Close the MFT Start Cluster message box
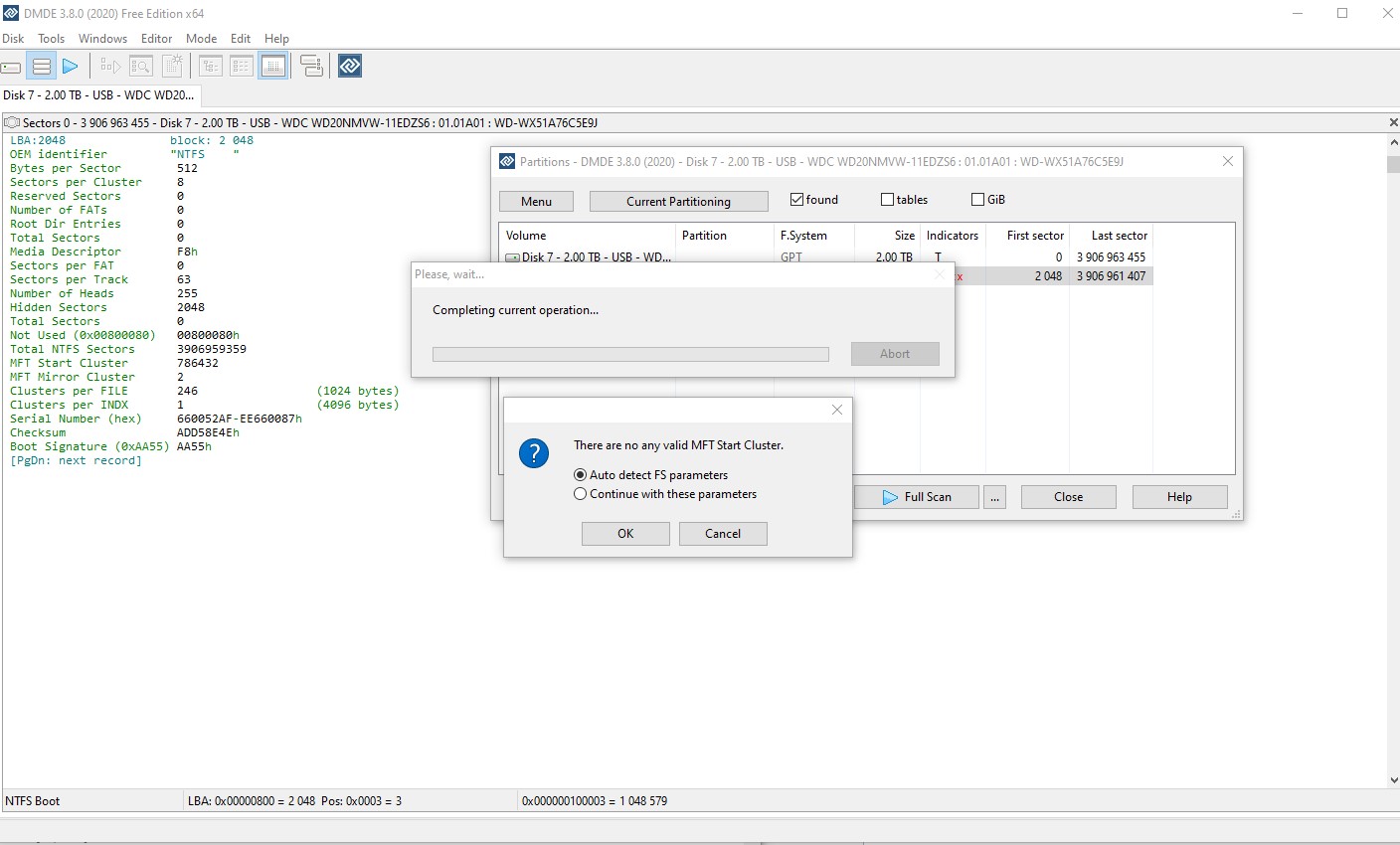 coord(837,410)
